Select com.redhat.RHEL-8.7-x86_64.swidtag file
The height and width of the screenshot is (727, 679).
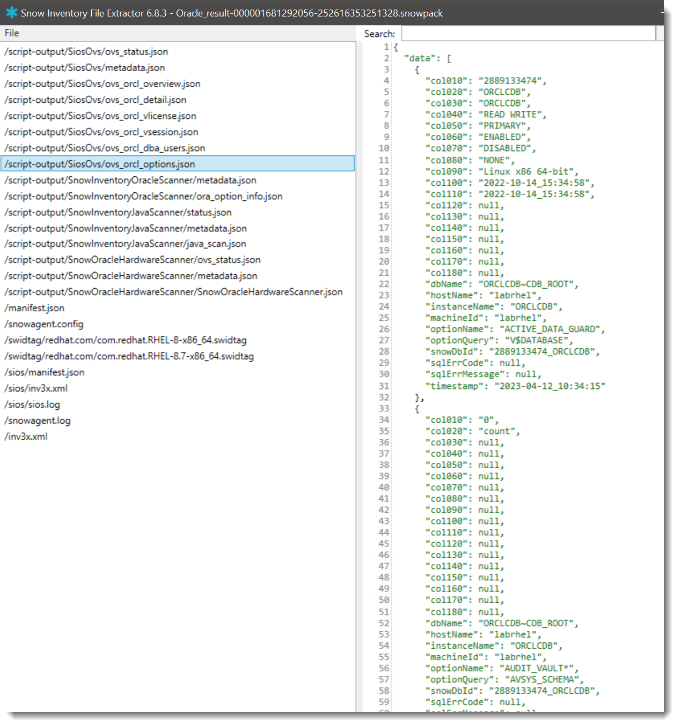pyautogui.click(x=129, y=356)
